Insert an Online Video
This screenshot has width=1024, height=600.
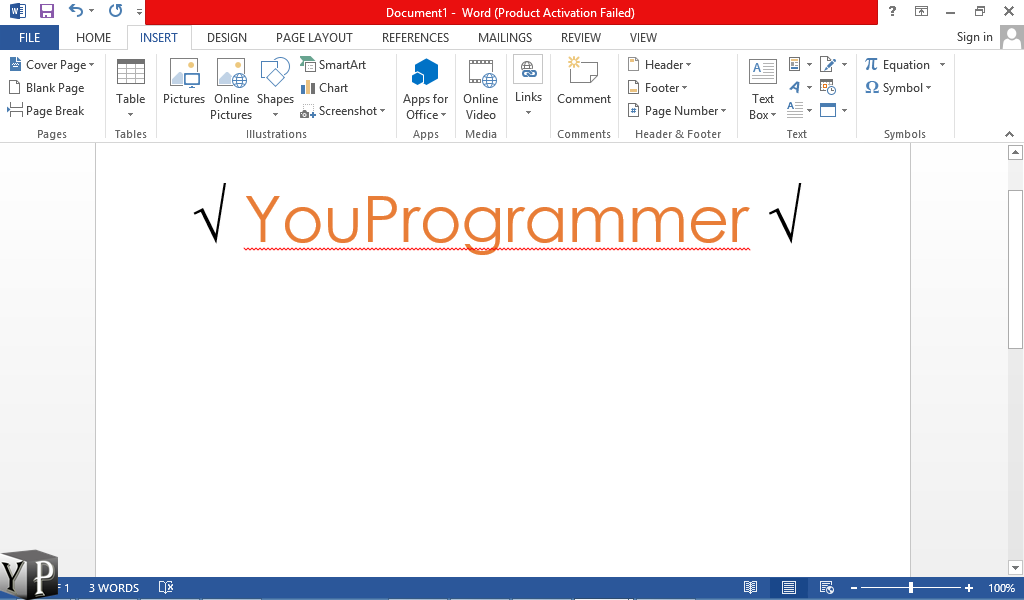[x=481, y=89]
